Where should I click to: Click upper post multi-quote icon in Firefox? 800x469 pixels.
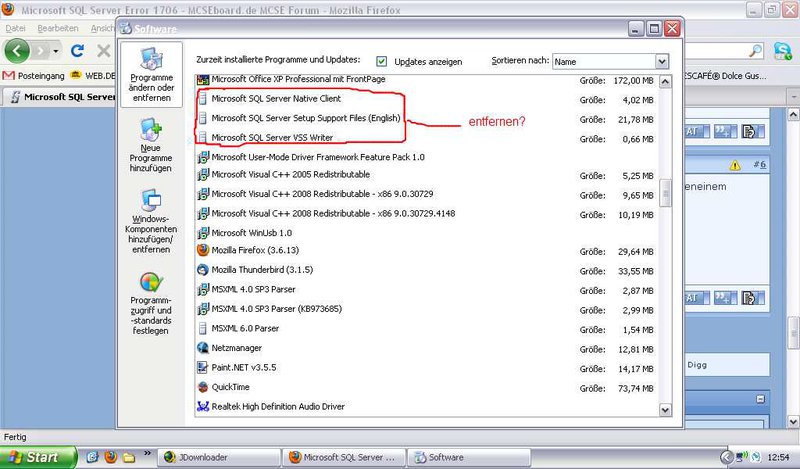pos(725,132)
